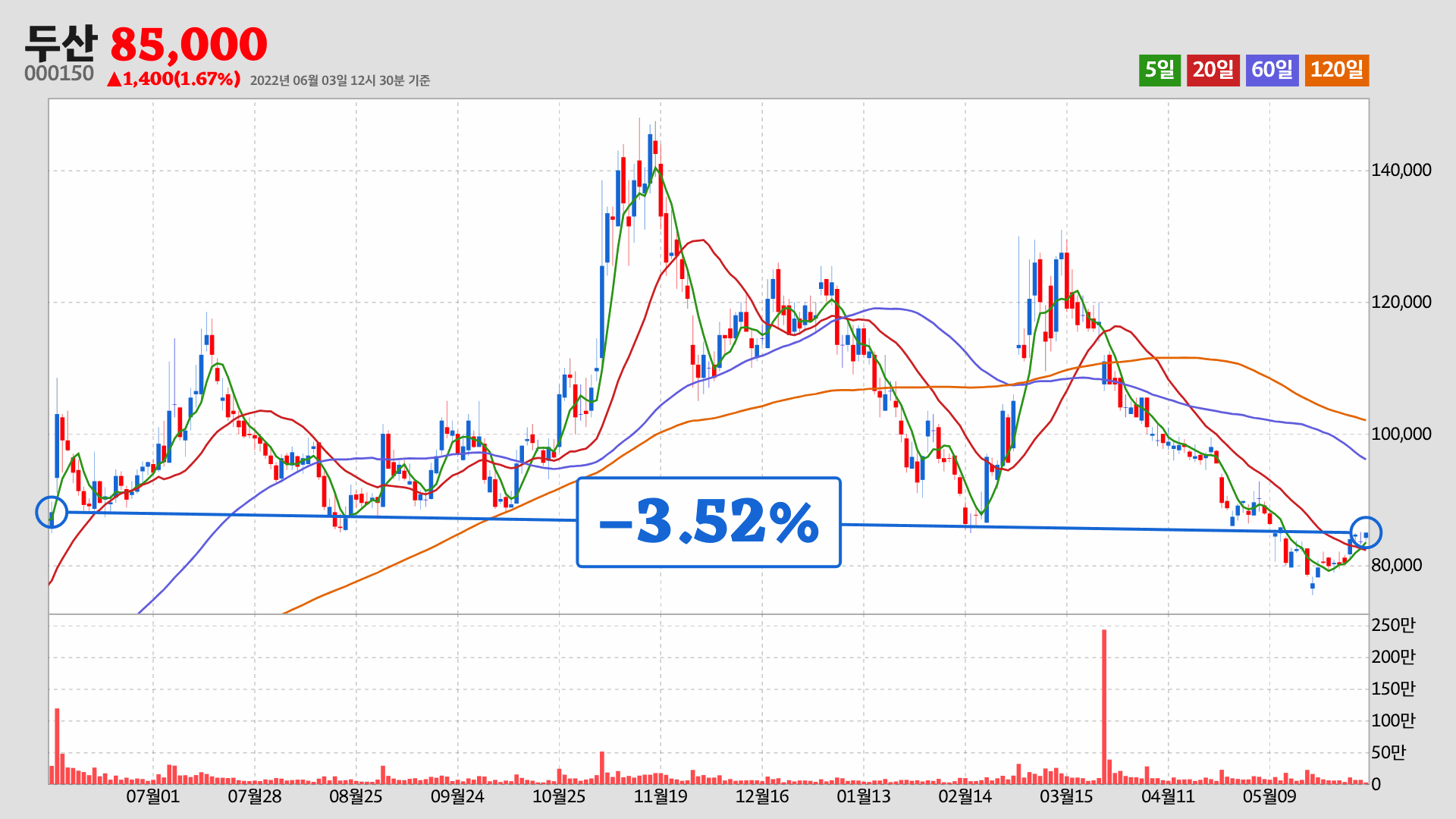1456x819 pixels.
Task: Click the 05월09 date label
Action: click(1269, 796)
